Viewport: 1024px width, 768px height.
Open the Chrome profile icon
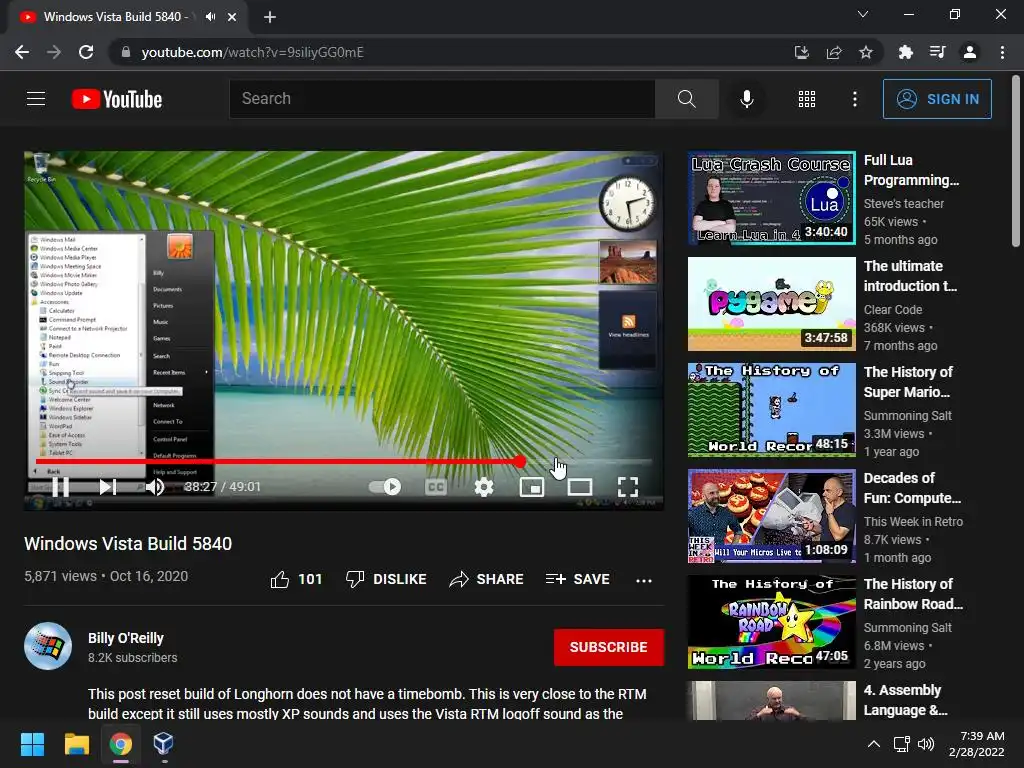click(970, 52)
